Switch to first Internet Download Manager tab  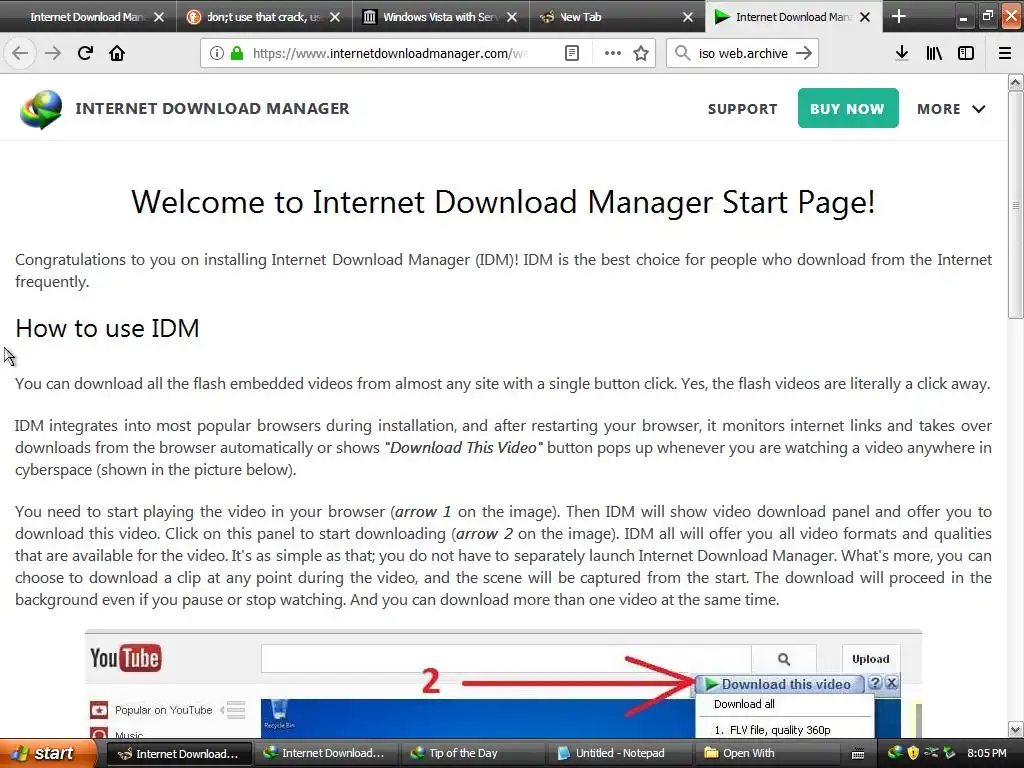(88, 17)
